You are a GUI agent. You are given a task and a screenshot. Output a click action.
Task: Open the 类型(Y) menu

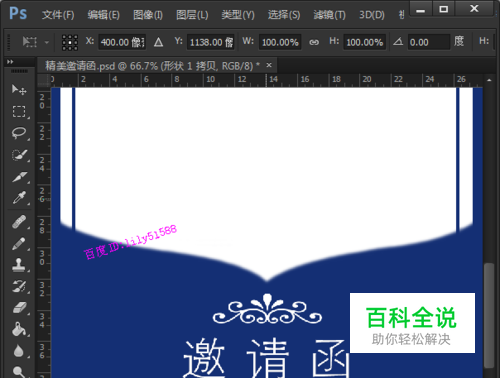pyautogui.click(x=238, y=15)
